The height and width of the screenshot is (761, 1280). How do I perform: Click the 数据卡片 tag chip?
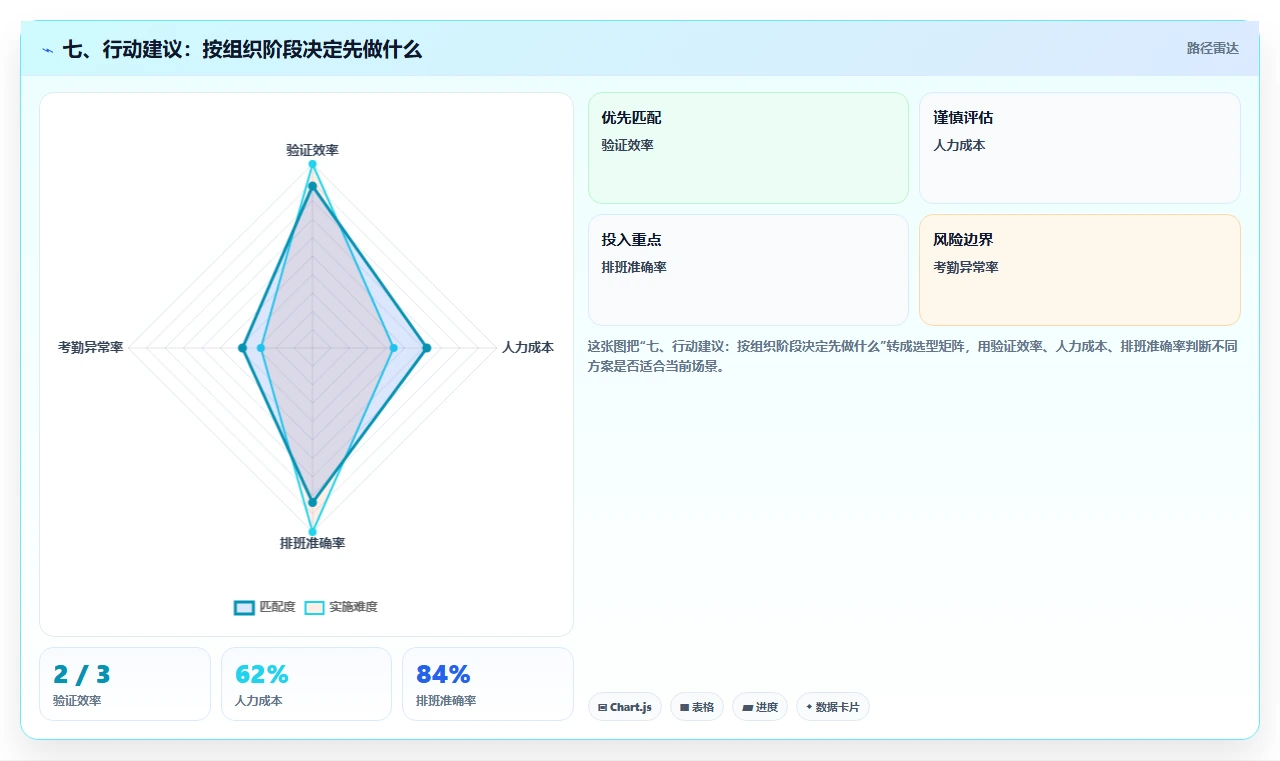pos(833,707)
